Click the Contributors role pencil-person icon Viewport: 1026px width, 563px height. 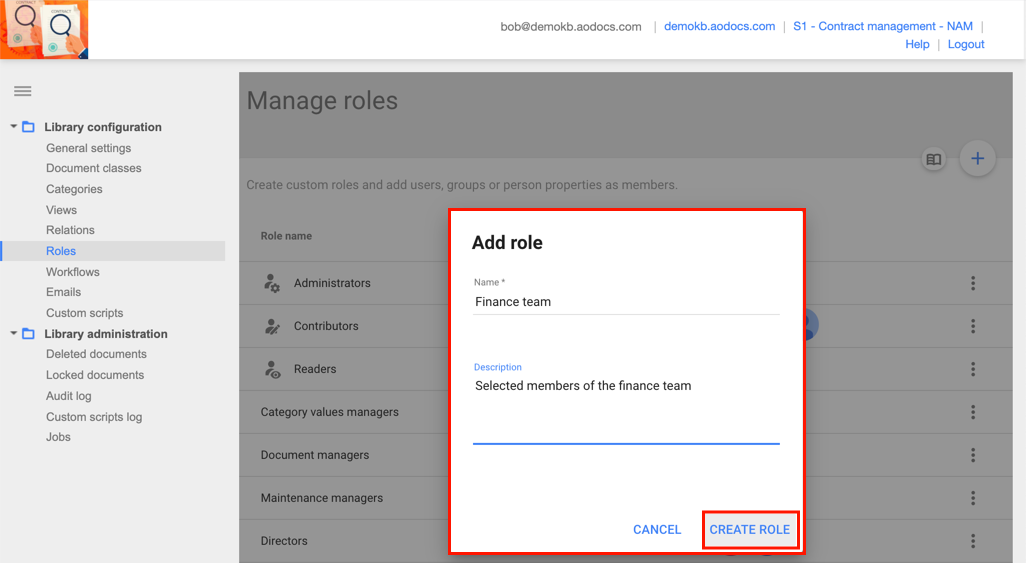(272, 326)
